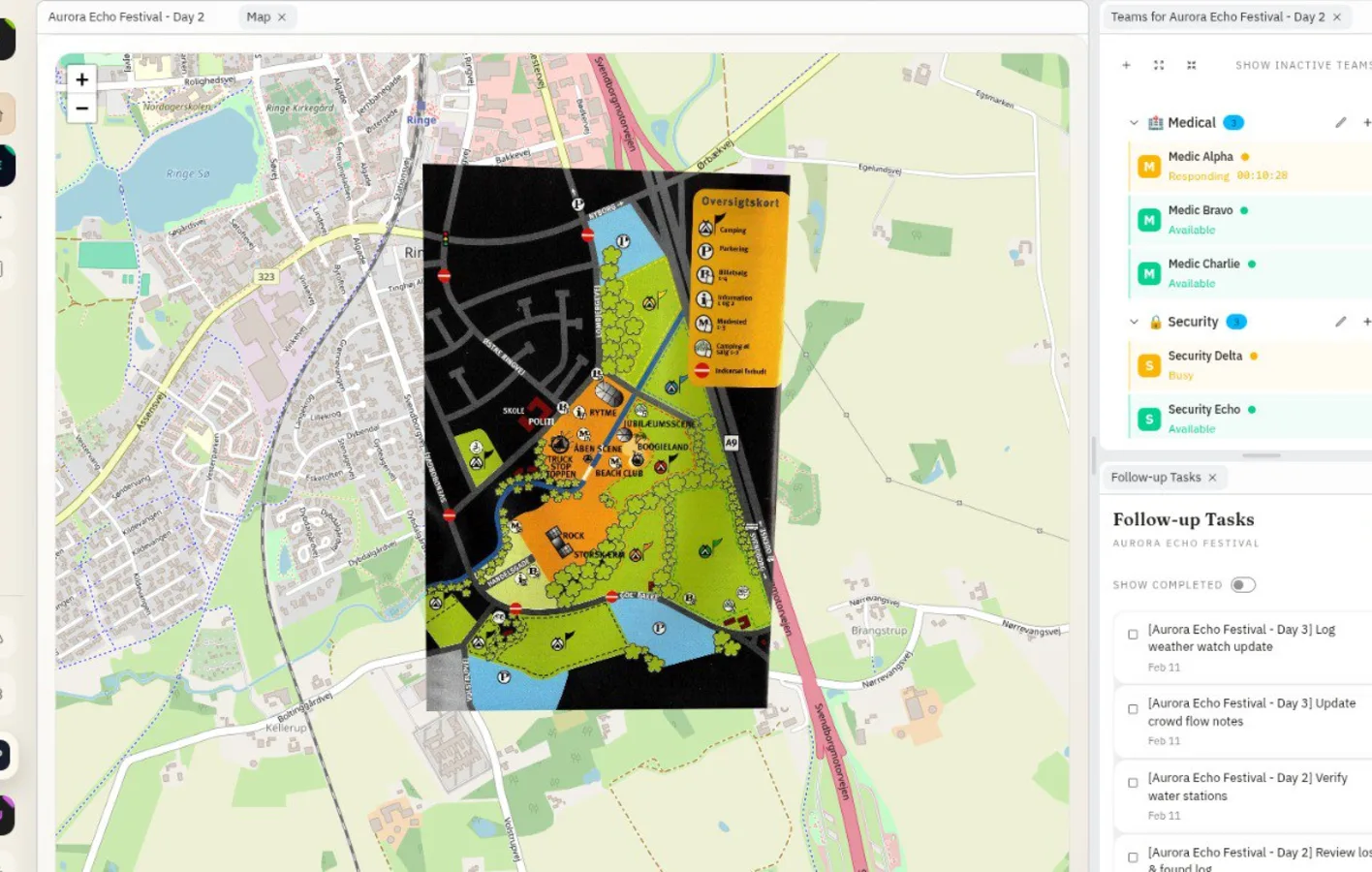
Task: Toggle the Show Completed switch
Action: pyautogui.click(x=1243, y=584)
